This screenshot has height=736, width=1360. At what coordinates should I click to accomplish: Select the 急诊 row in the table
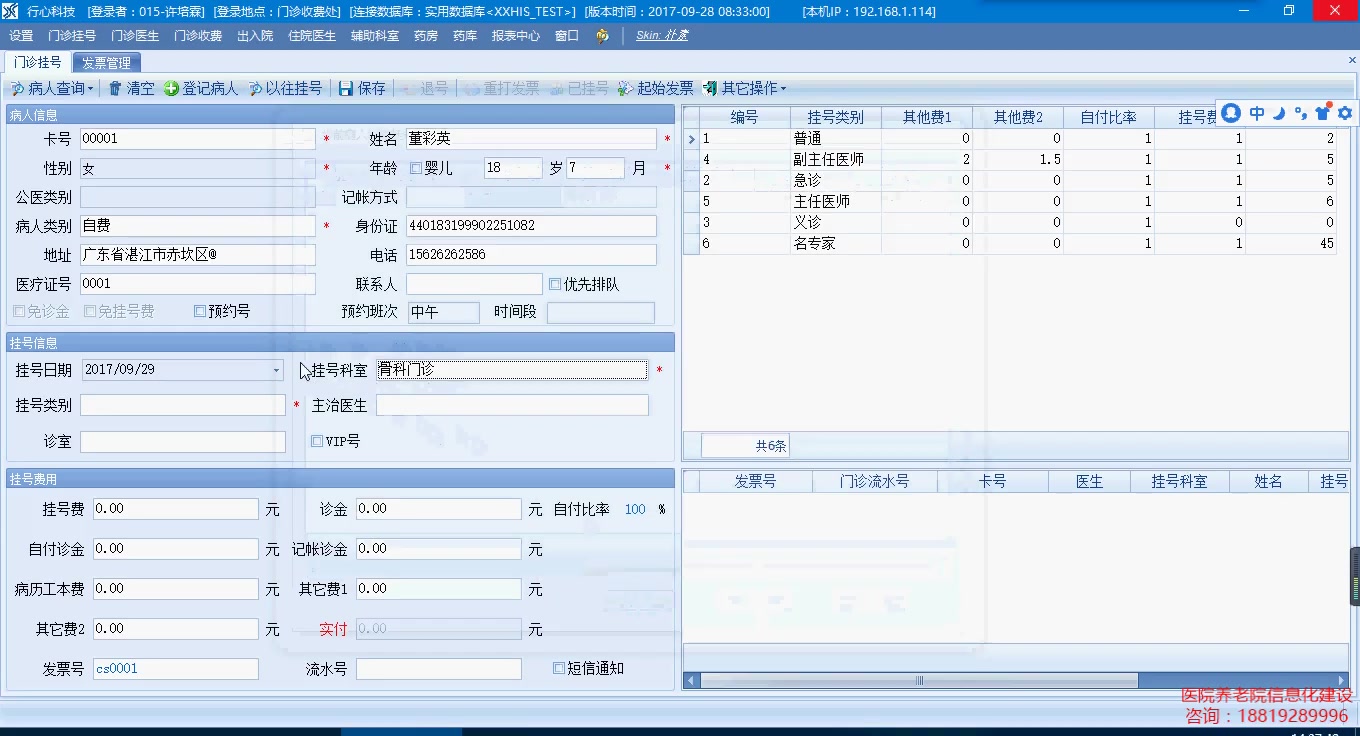coord(1010,180)
